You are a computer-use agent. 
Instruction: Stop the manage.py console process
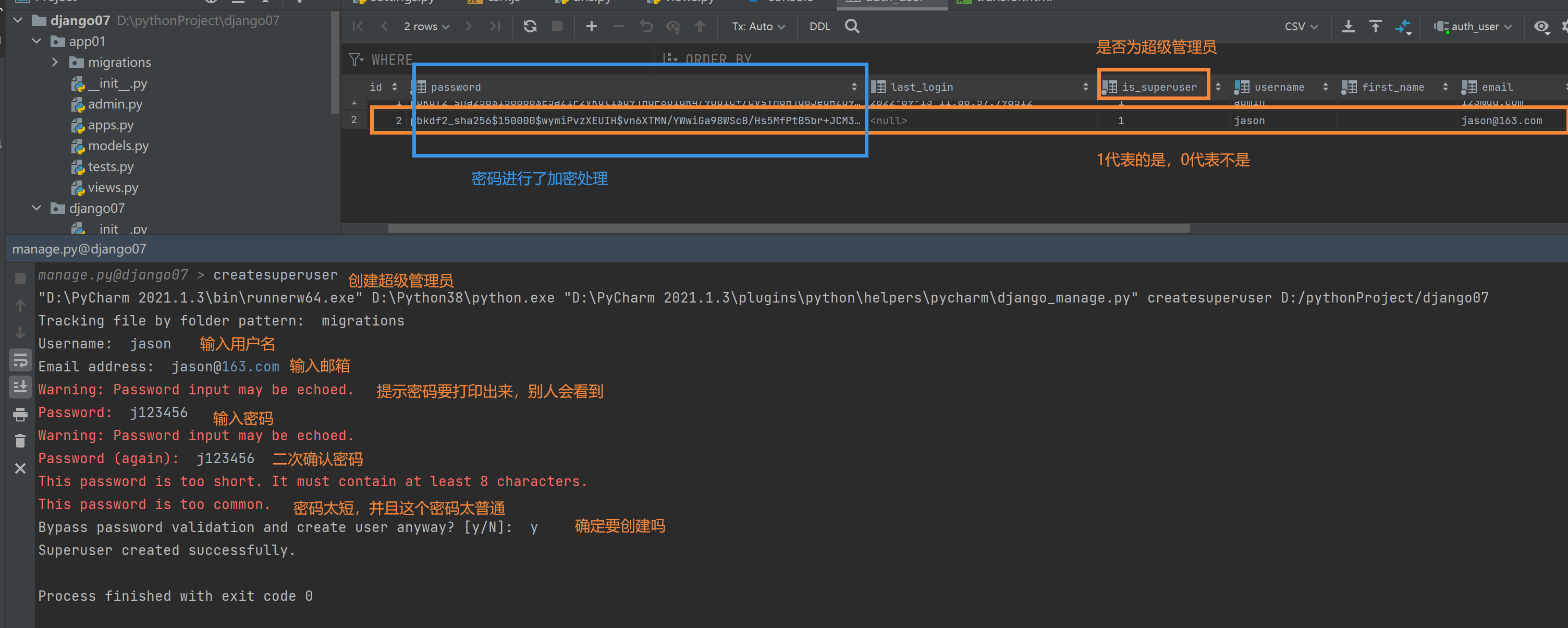[x=20, y=279]
